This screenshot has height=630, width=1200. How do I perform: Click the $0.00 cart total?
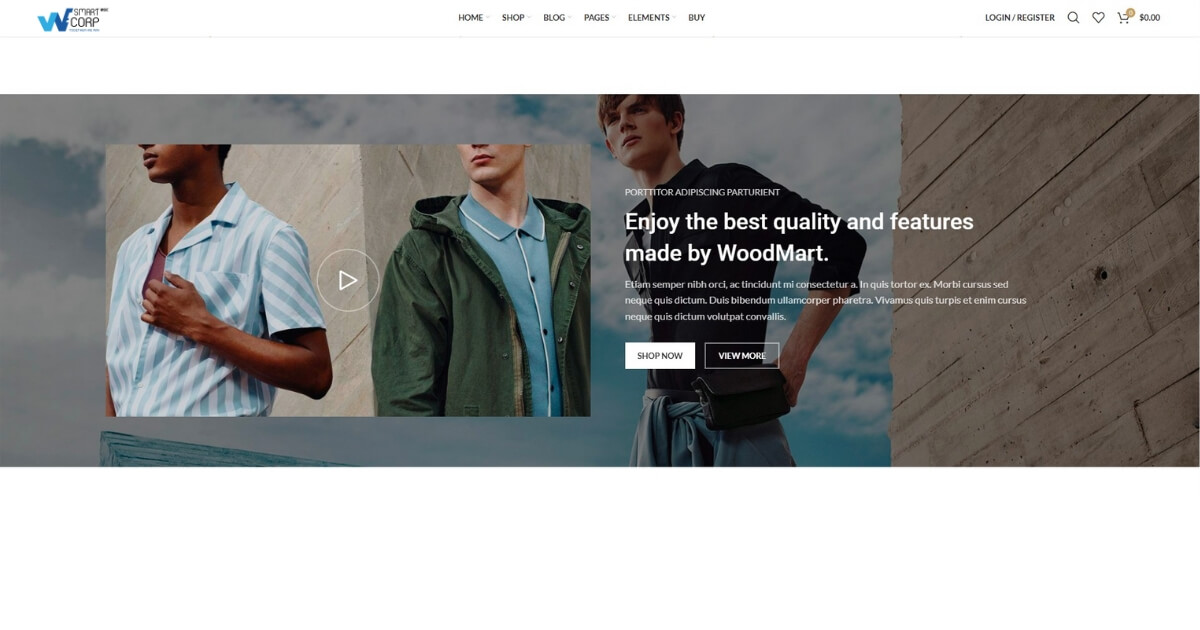click(1150, 18)
